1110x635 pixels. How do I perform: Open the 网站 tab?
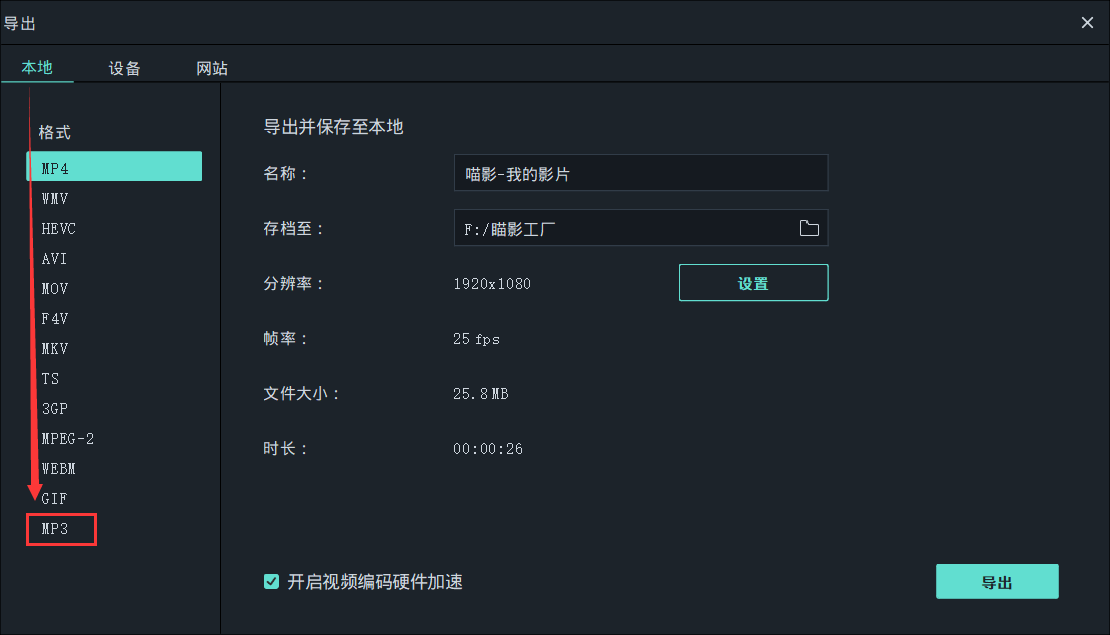211,68
